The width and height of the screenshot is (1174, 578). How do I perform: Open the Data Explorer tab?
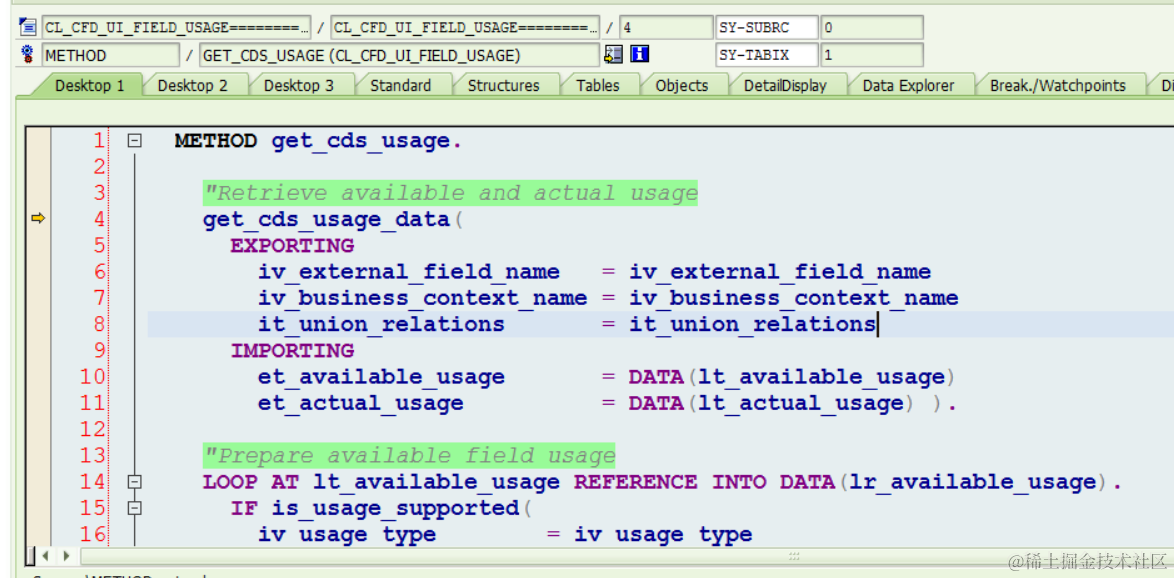908,85
